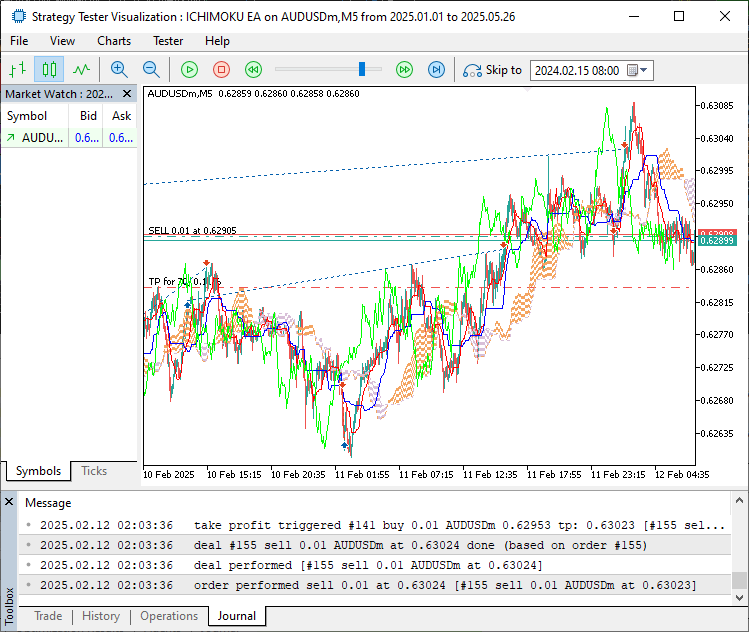Open the History tab in Toolbox
Image resolution: width=749 pixels, height=632 pixels.
100,616
